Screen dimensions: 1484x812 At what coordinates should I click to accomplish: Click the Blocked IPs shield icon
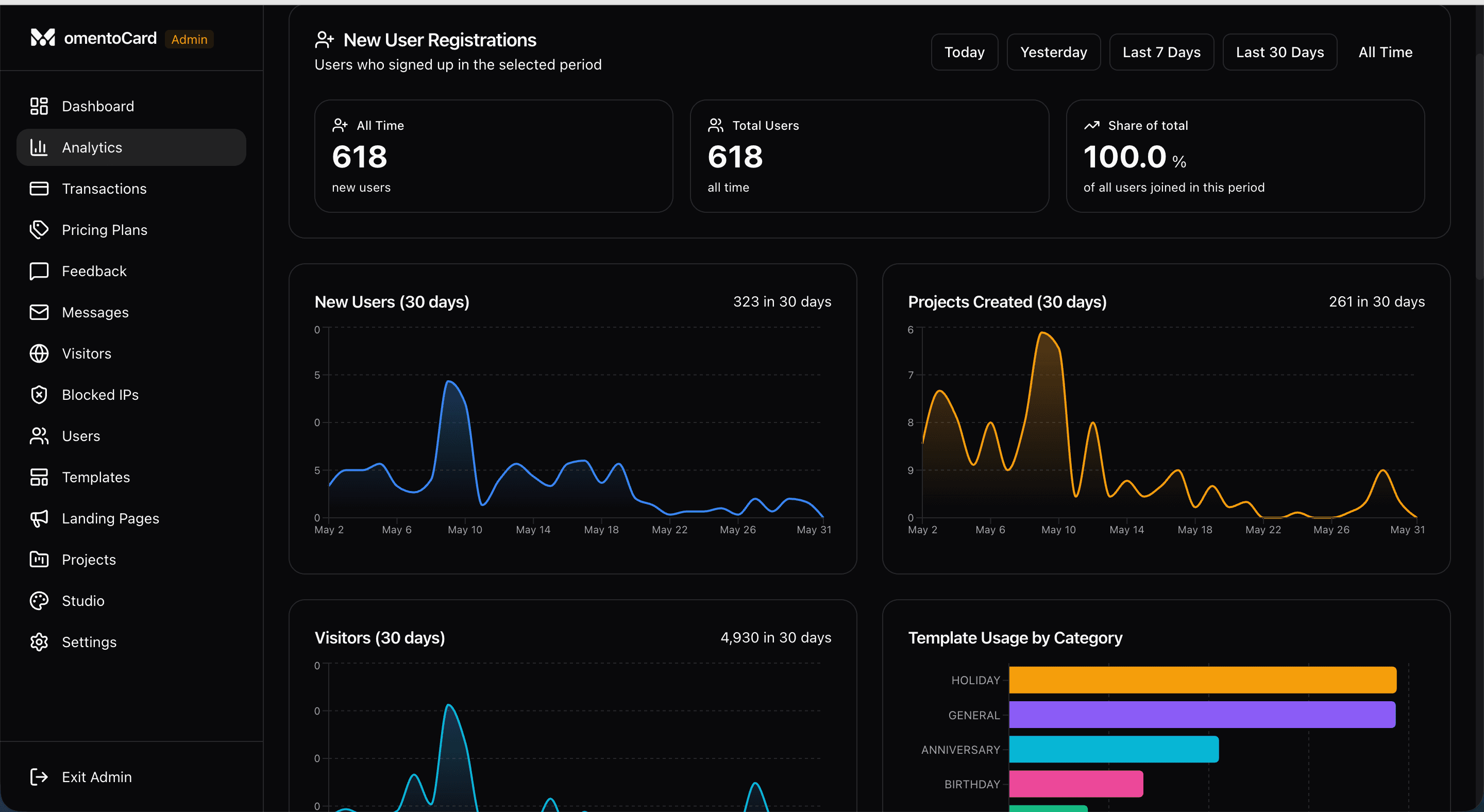point(39,395)
